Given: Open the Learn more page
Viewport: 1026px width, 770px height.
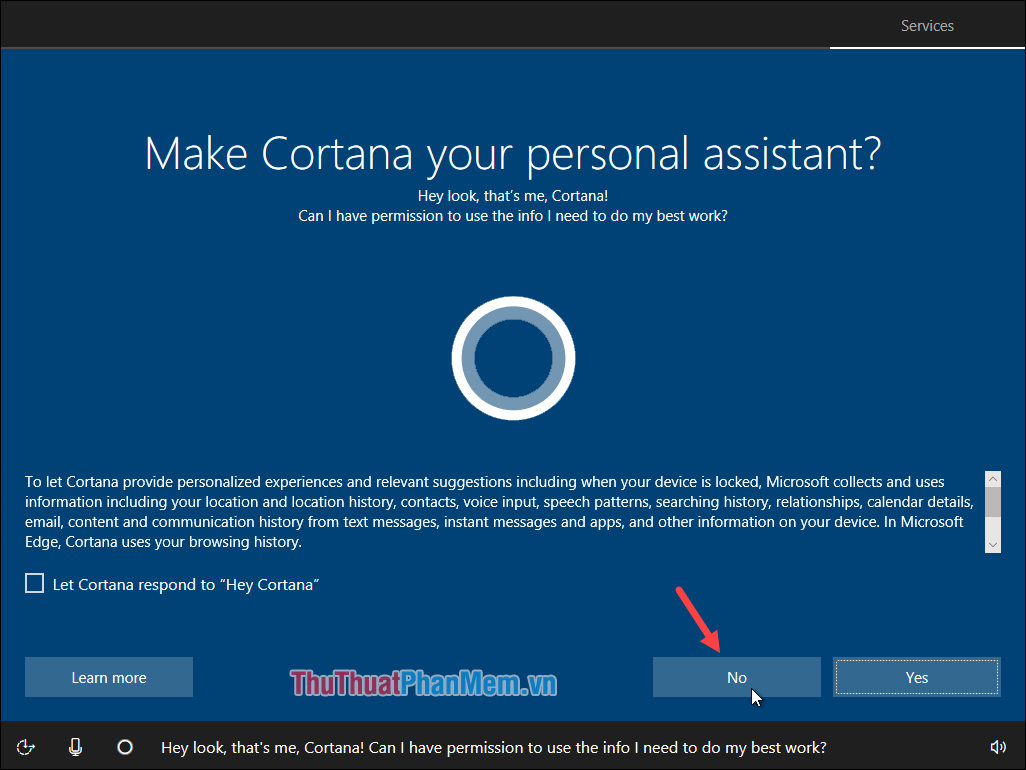Looking at the screenshot, I should [108, 677].
